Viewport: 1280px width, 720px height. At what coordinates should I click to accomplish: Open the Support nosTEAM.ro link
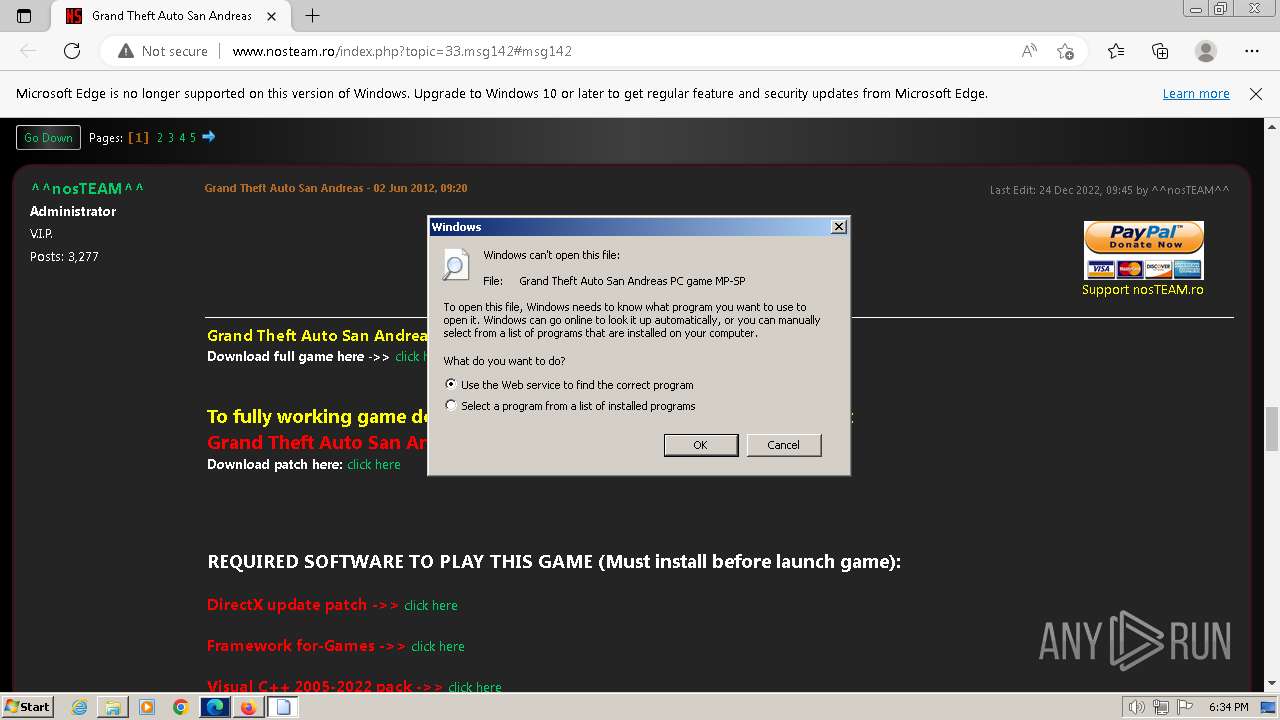(1143, 290)
